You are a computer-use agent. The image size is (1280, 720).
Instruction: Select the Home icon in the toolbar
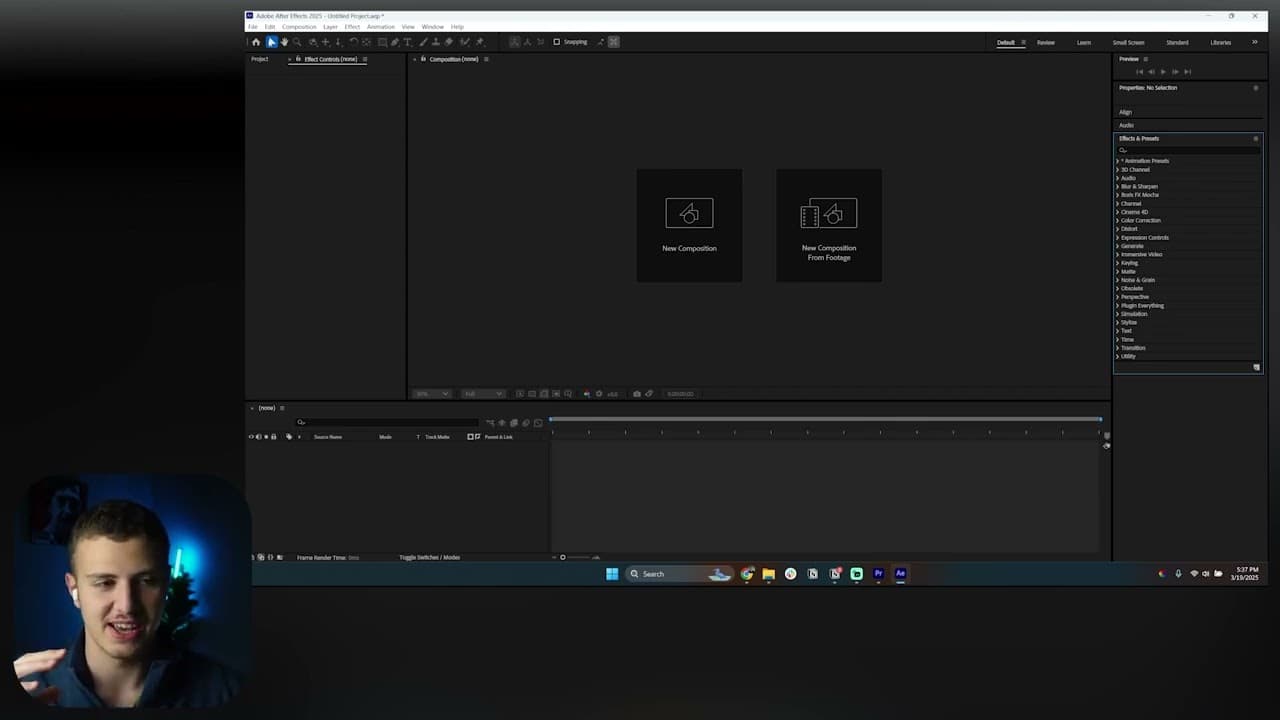pyautogui.click(x=256, y=42)
